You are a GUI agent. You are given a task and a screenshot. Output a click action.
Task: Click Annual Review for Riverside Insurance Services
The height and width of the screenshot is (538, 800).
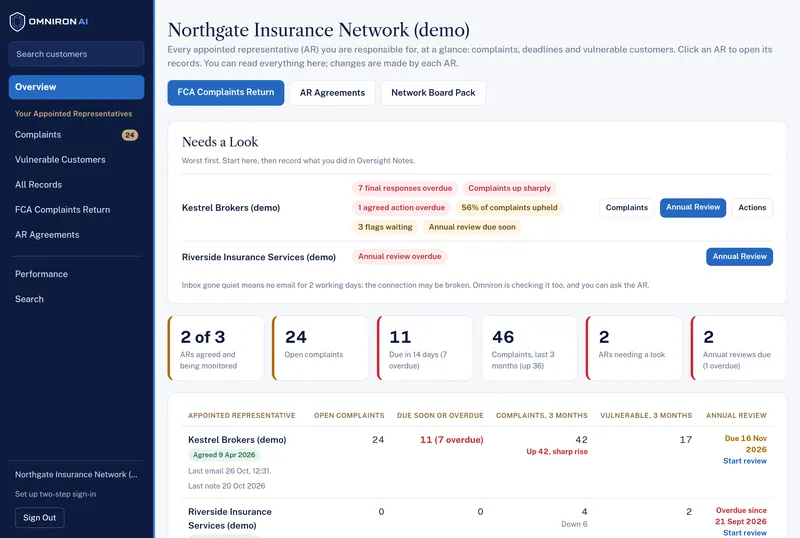coord(739,257)
